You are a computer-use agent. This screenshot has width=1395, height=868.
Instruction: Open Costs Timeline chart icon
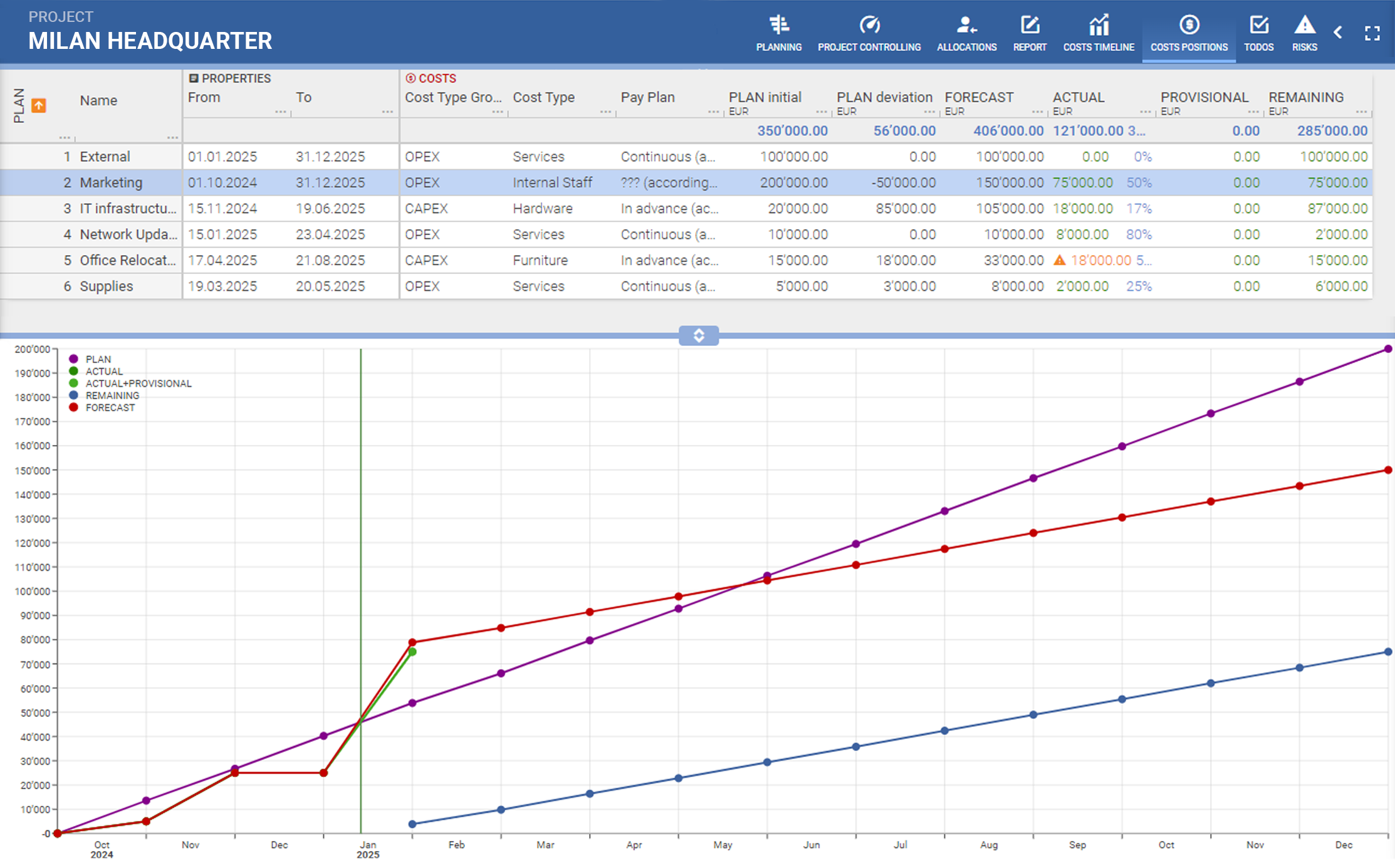(x=1099, y=25)
